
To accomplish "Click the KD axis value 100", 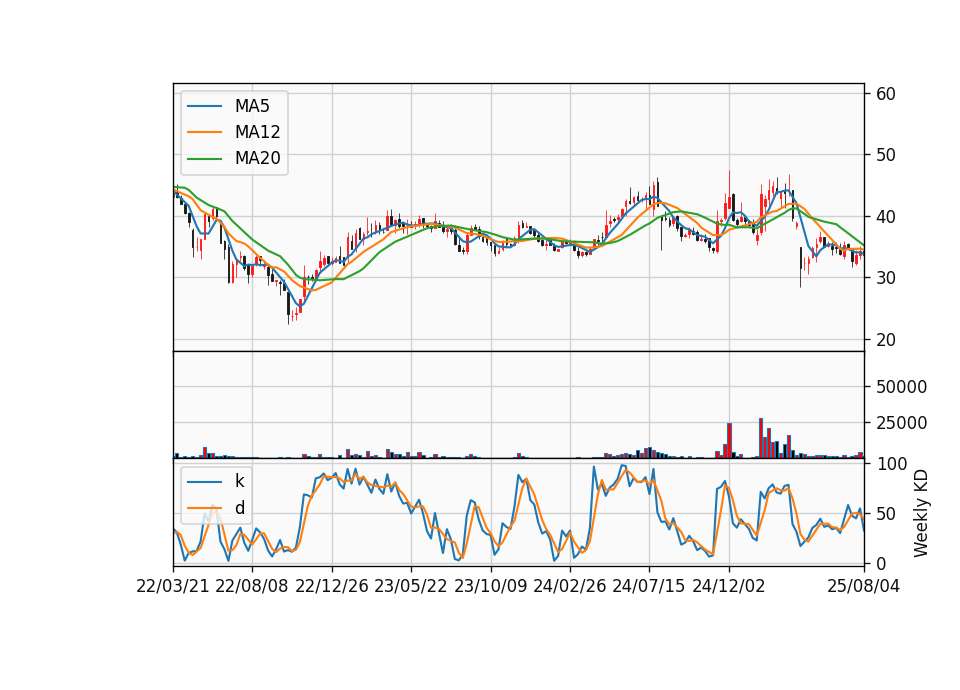I will [891, 464].
